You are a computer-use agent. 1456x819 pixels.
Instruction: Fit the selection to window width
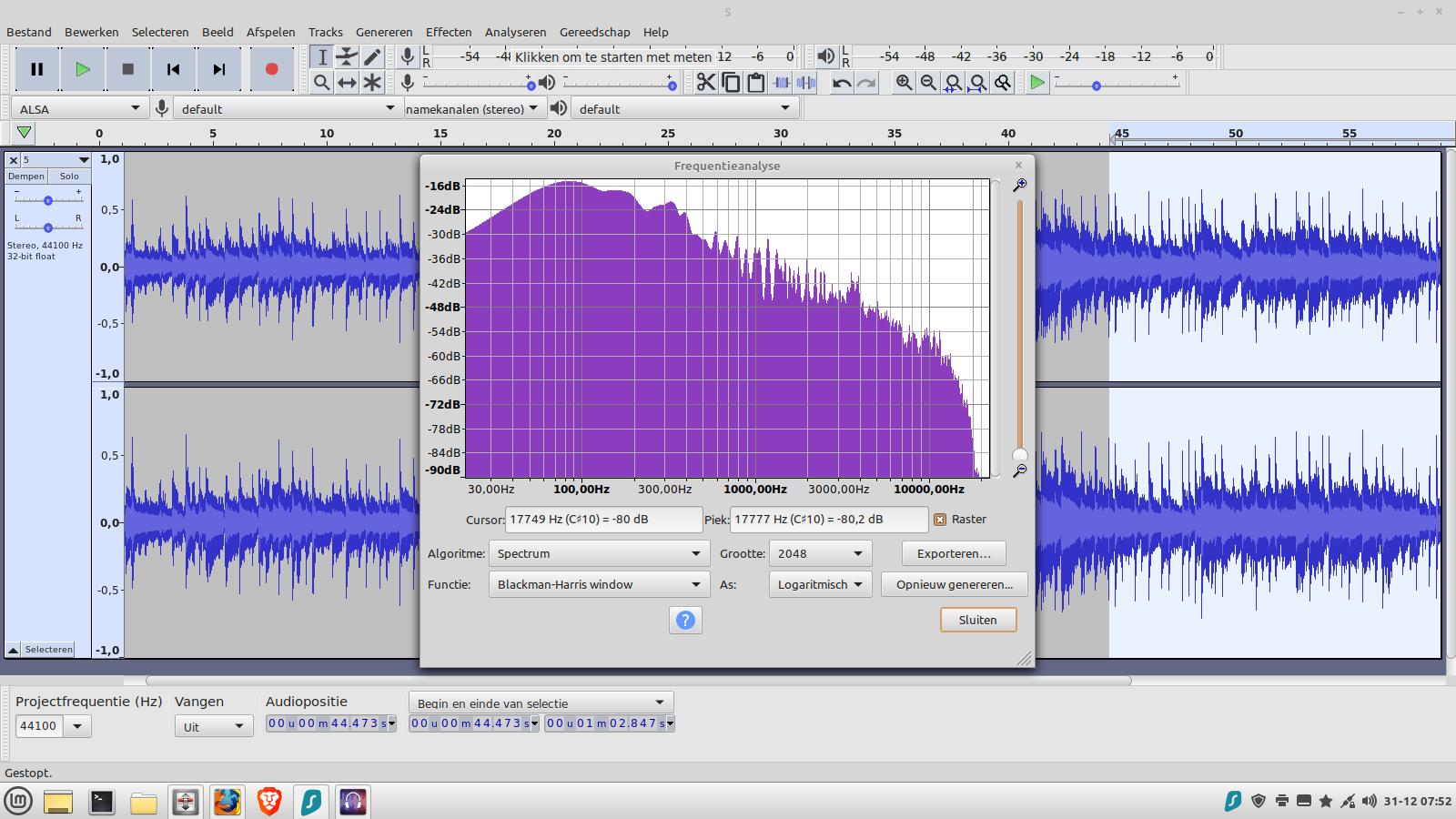pyautogui.click(x=953, y=83)
